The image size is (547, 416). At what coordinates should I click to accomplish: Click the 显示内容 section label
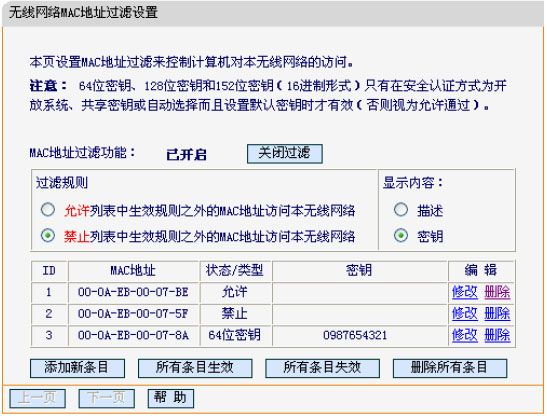pyautogui.click(x=413, y=183)
